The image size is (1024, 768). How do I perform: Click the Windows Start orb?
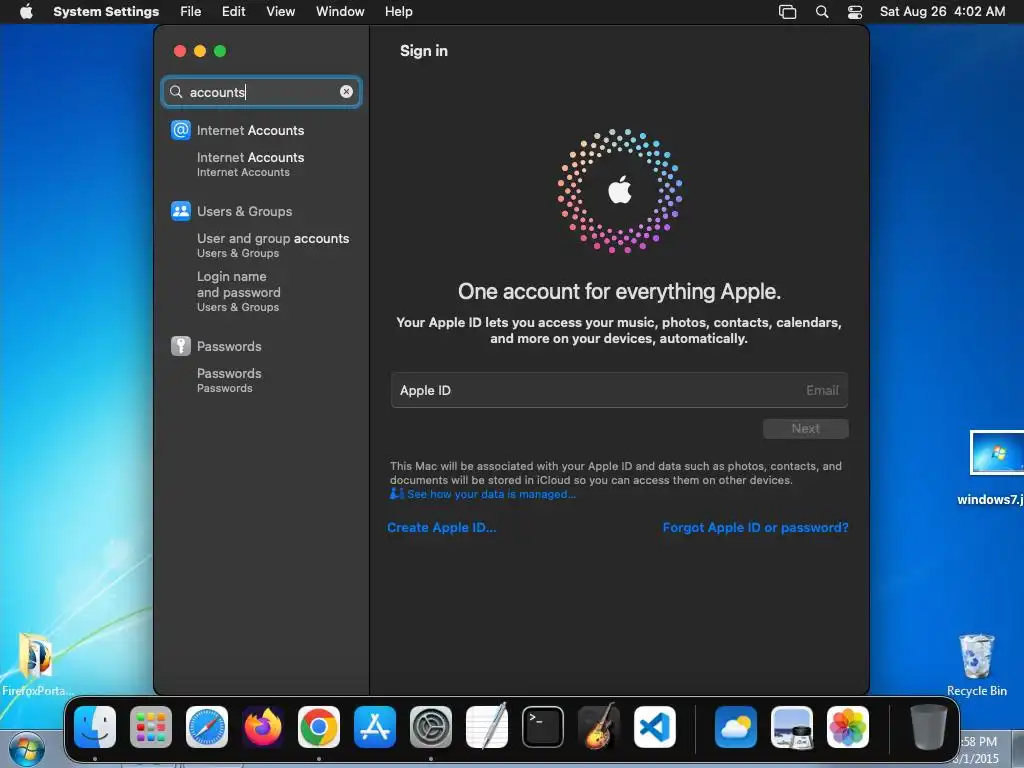click(x=26, y=749)
